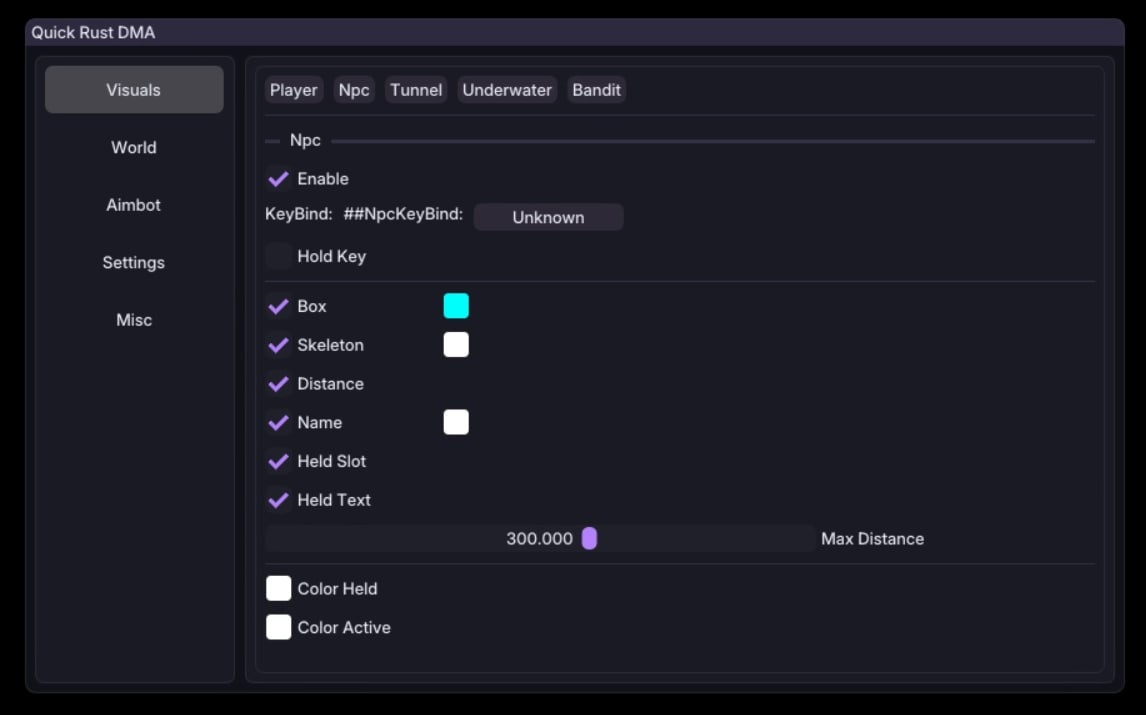
Task: Click the Unknown keybind button
Action: (x=548, y=217)
